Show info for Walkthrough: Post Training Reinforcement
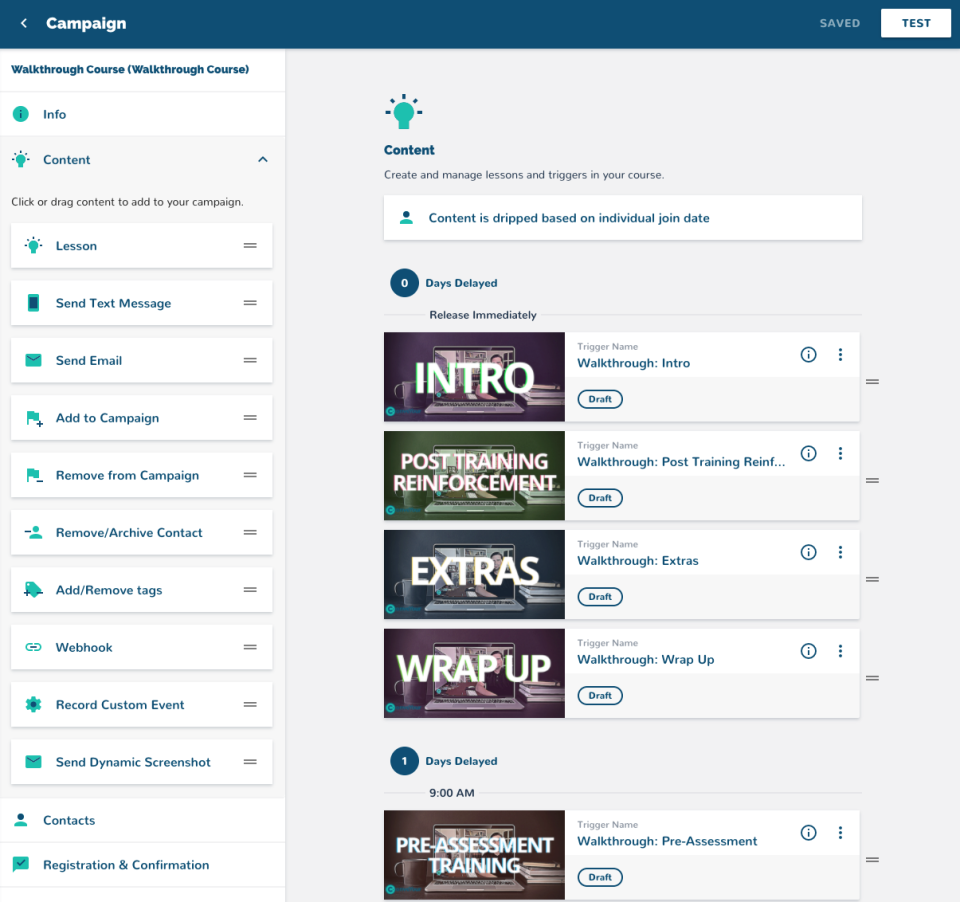 (x=808, y=453)
